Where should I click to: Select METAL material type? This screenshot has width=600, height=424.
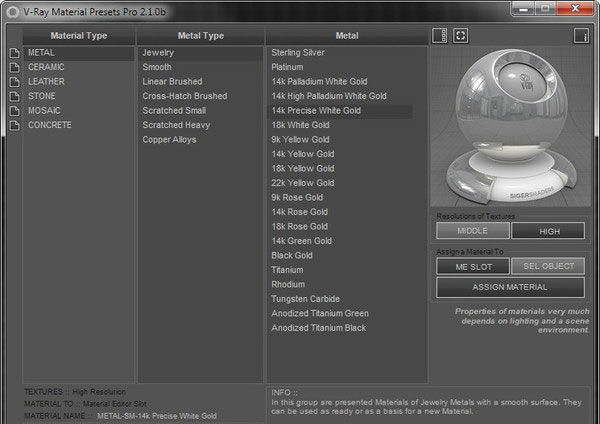(79, 53)
